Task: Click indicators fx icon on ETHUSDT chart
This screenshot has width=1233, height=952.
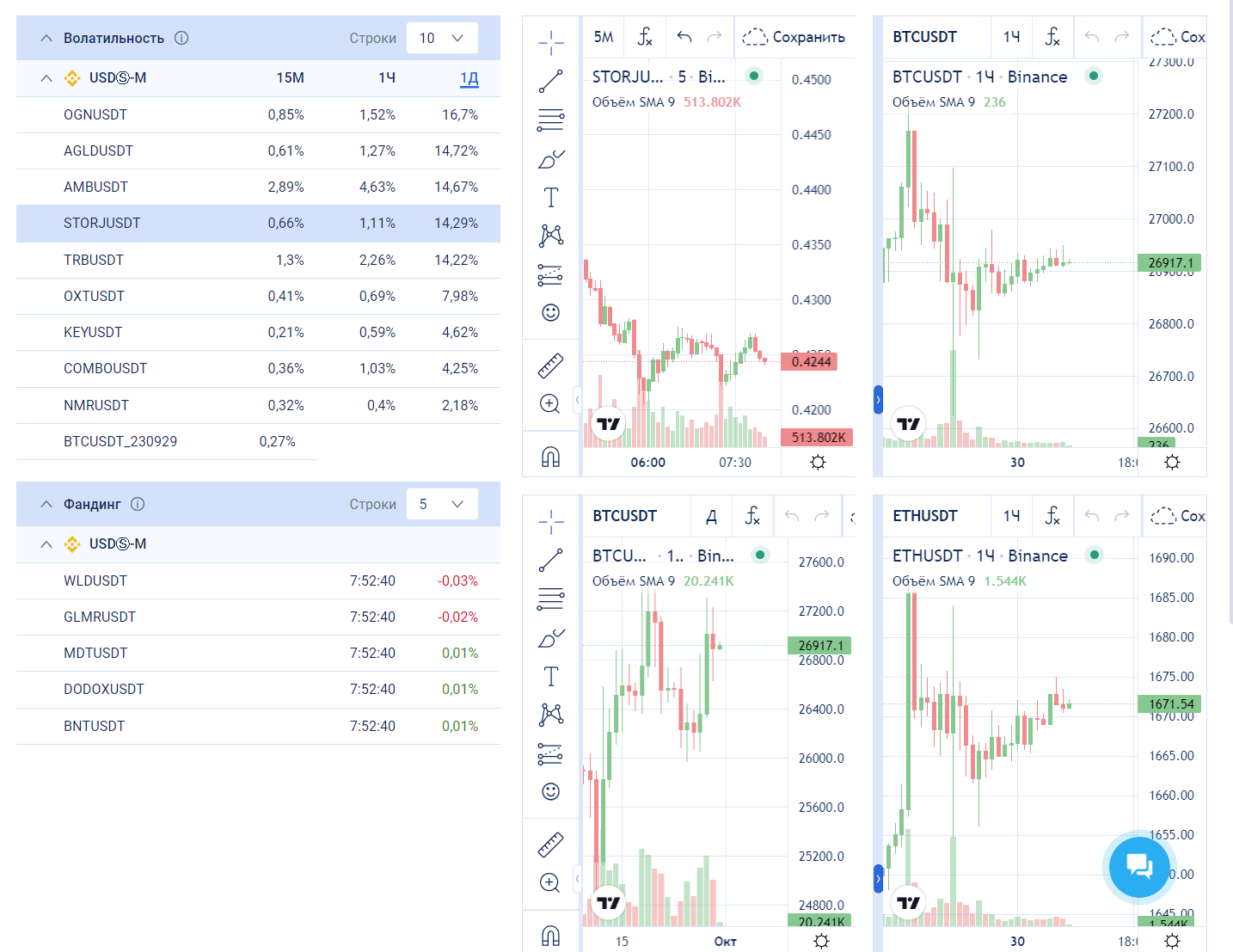Action: [1052, 516]
